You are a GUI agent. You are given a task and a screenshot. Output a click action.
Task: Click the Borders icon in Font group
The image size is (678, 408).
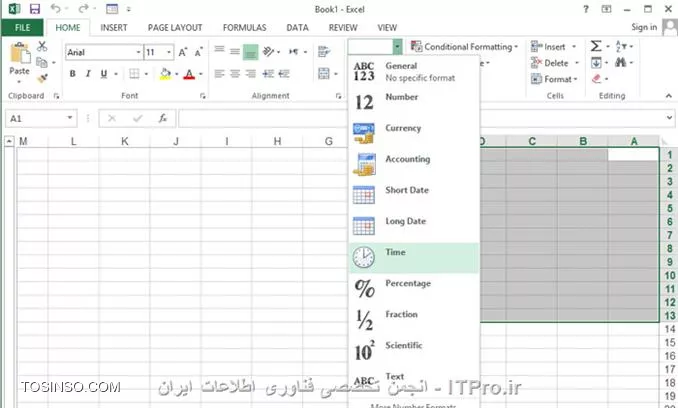(134, 74)
